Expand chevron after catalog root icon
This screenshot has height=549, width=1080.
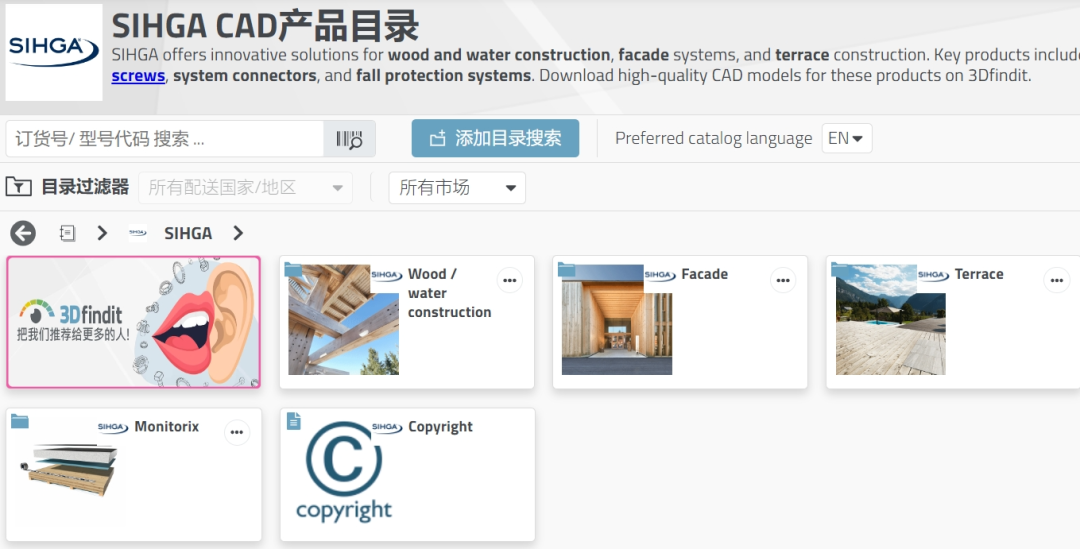coord(103,233)
